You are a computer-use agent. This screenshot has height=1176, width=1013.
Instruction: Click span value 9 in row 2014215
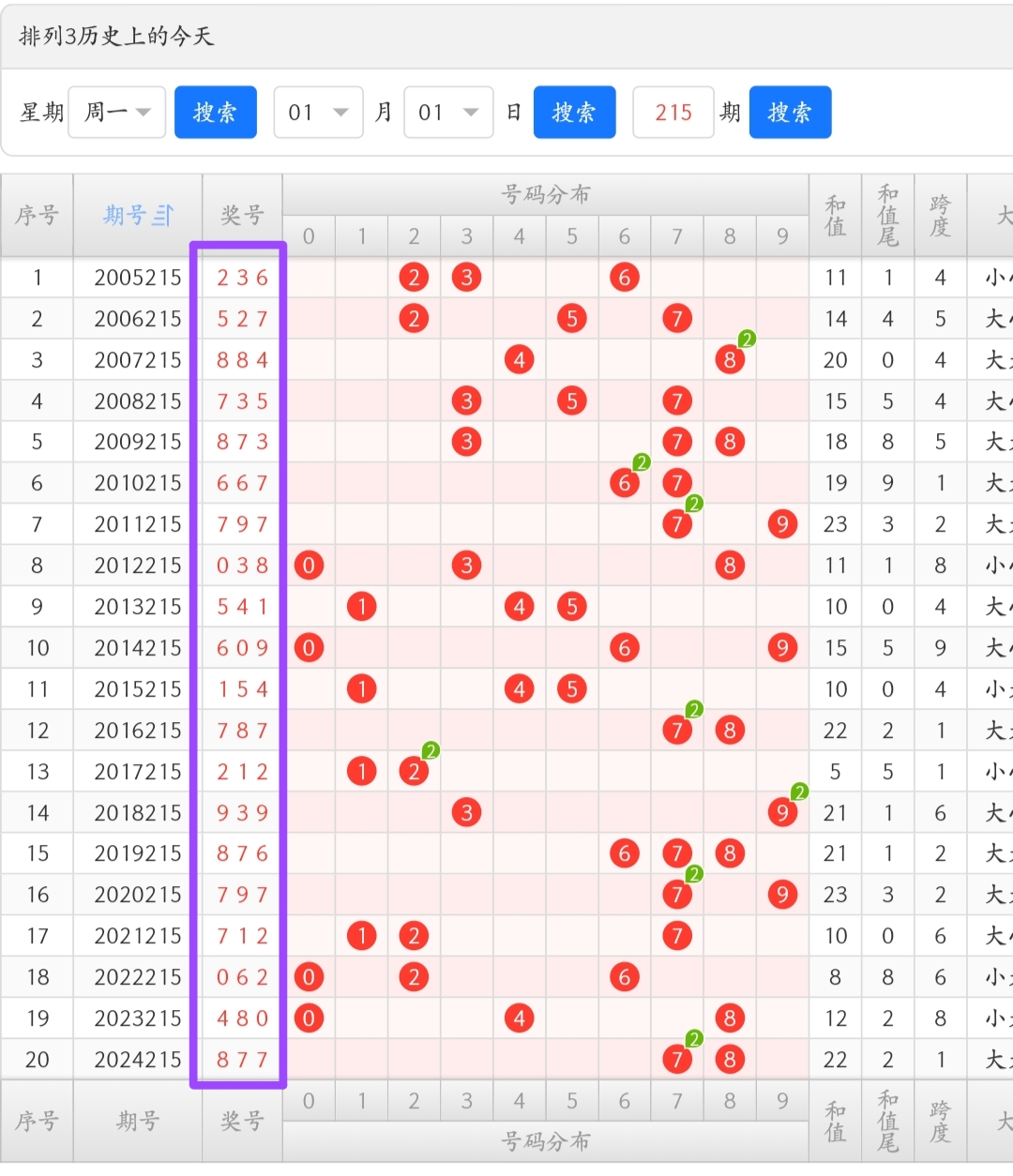tap(940, 648)
